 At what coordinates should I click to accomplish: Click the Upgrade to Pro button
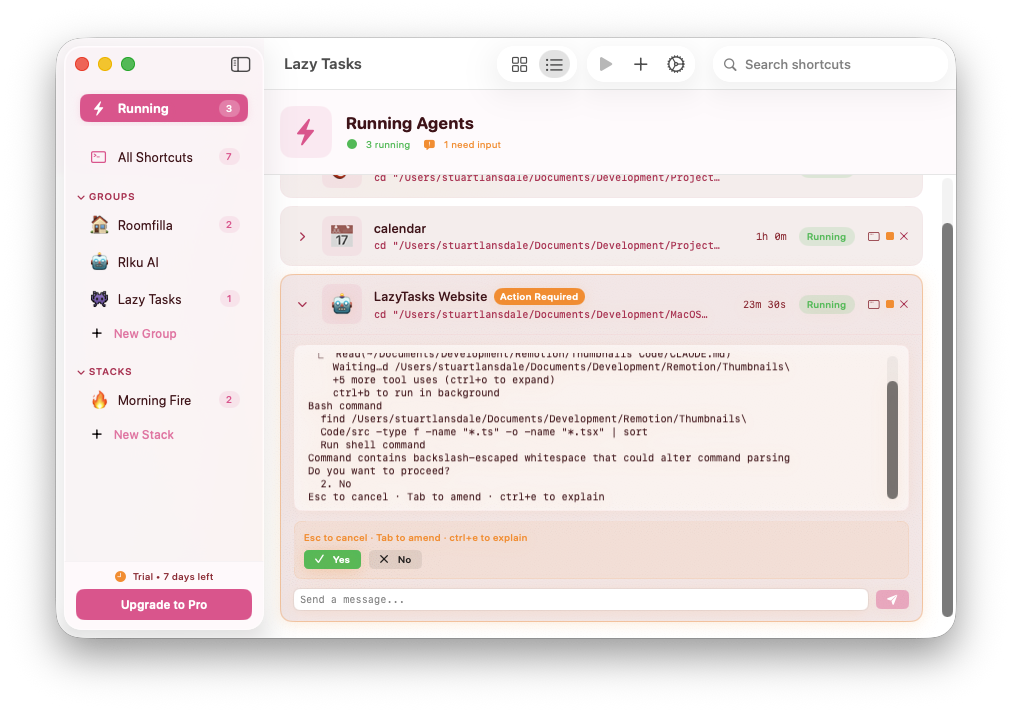coord(163,604)
